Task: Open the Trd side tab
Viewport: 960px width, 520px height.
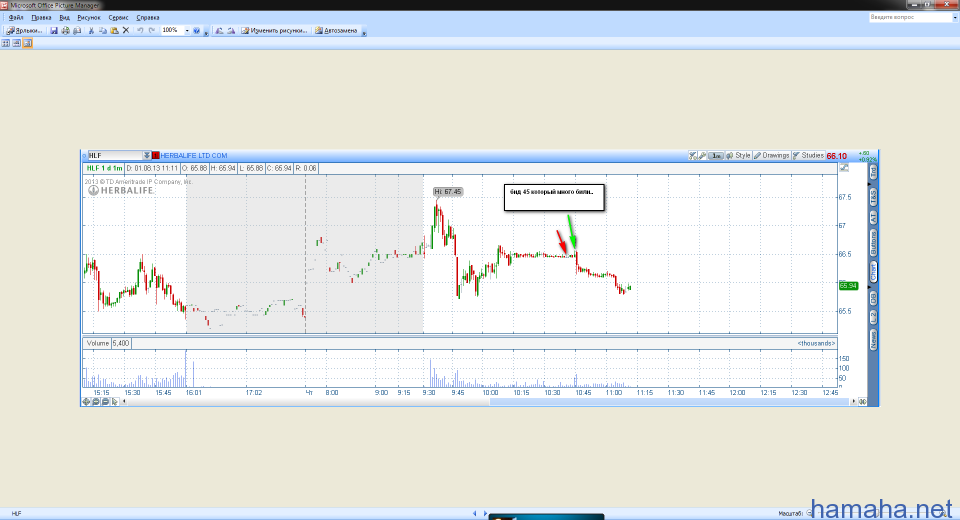Action: tap(873, 172)
